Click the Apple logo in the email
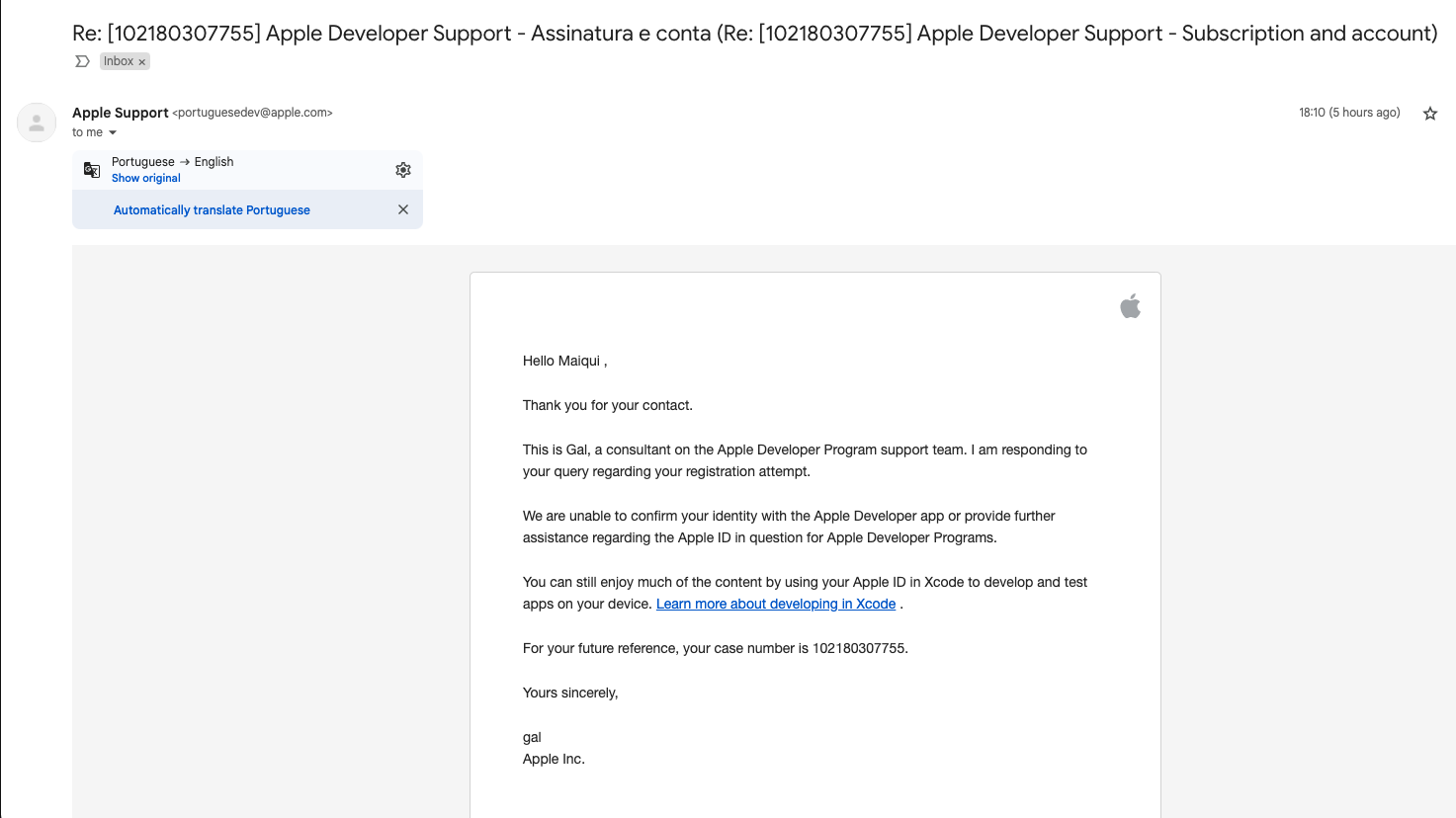1456x818 pixels. click(1131, 306)
